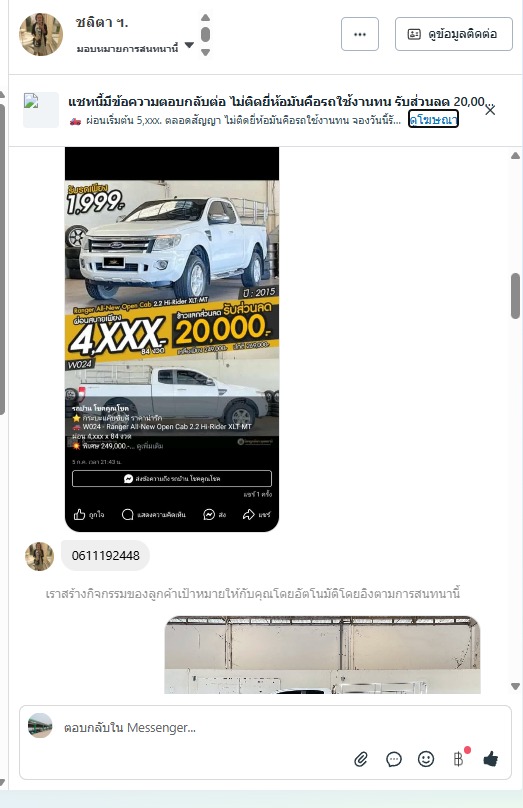Click header scroll up arrow
Screen dimensions: 523x808
205,18
